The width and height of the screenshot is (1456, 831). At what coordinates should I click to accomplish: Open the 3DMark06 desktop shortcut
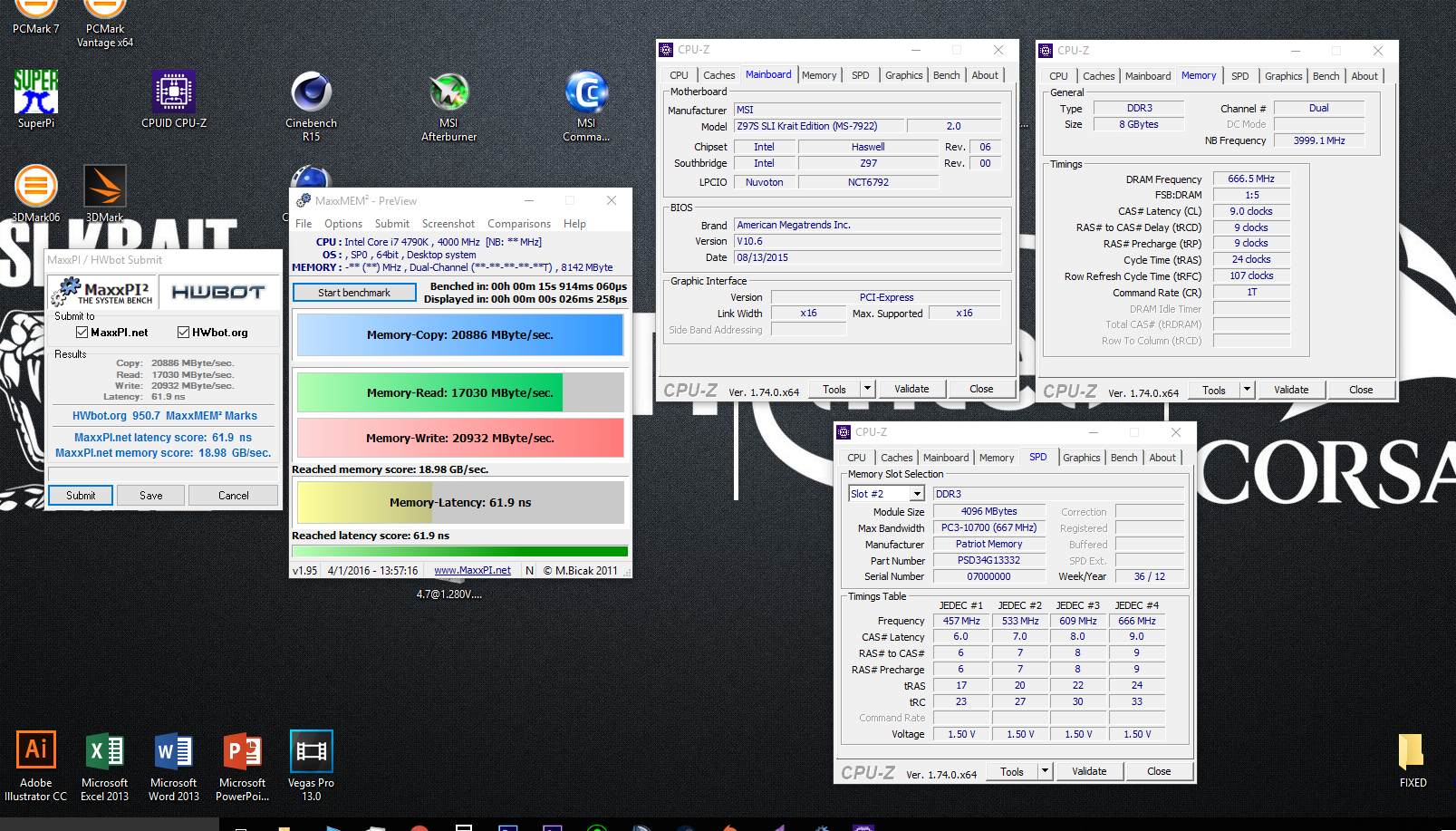pyautogui.click(x=36, y=193)
